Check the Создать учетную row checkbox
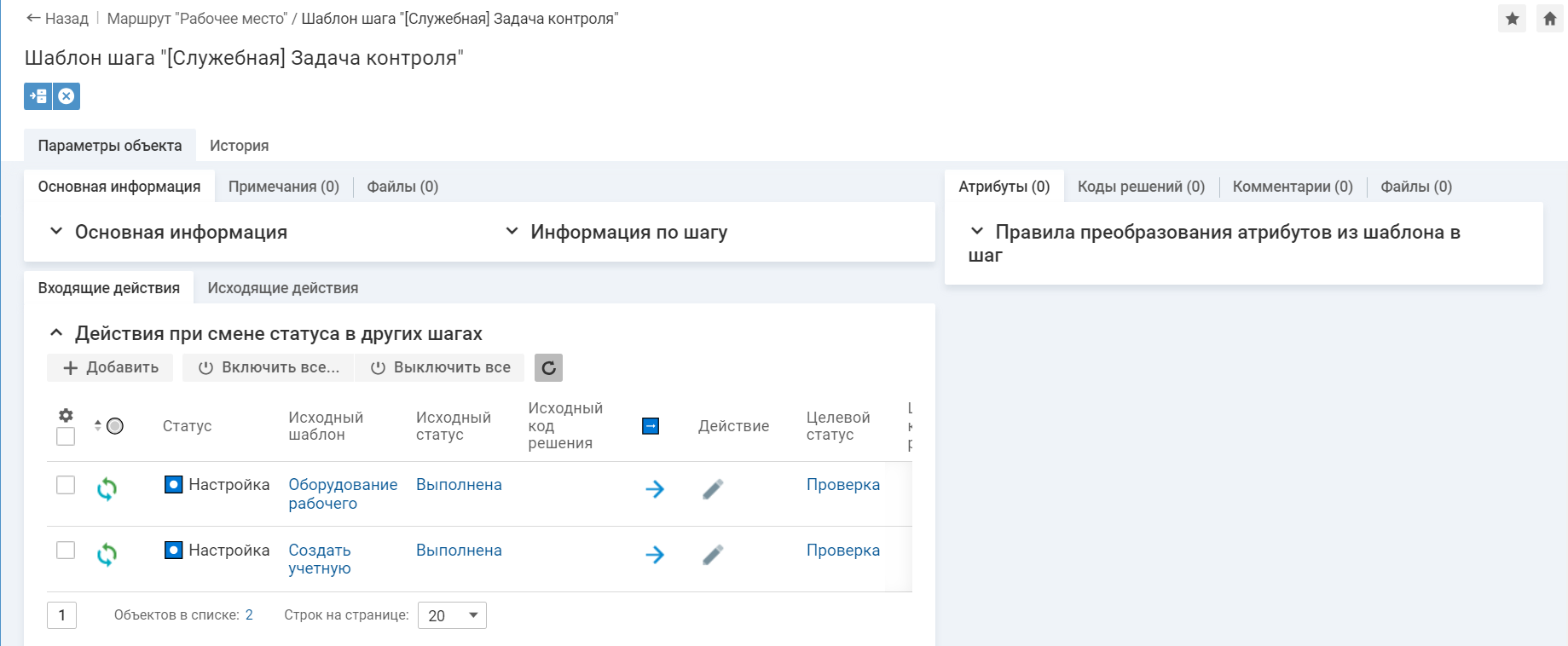This screenshot has width=1568, height=646. 66,551
